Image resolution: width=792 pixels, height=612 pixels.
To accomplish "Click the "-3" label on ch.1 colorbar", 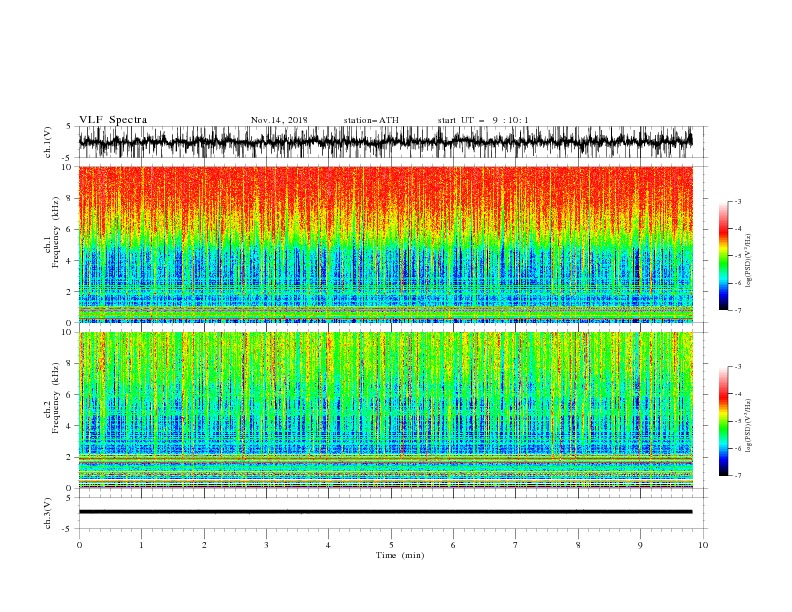I will (737, 201).
